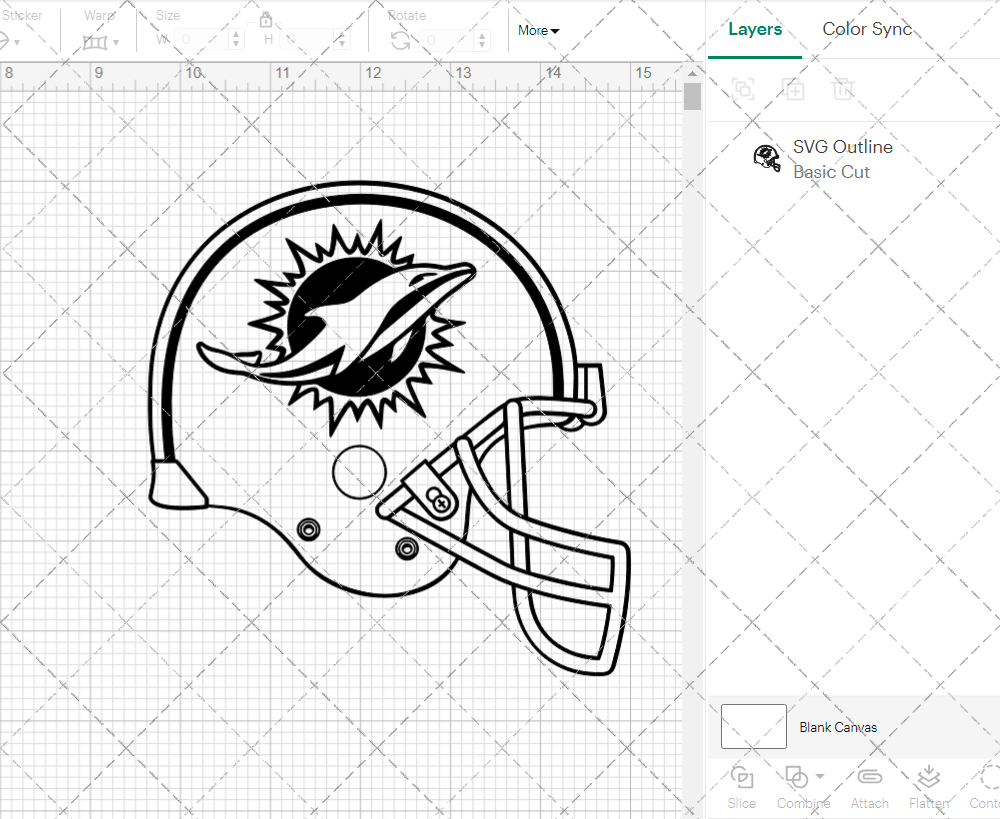Viewport: 1000px width, 819px height.
Task: Click the Slice tool icon
Action: click(742, 778)
